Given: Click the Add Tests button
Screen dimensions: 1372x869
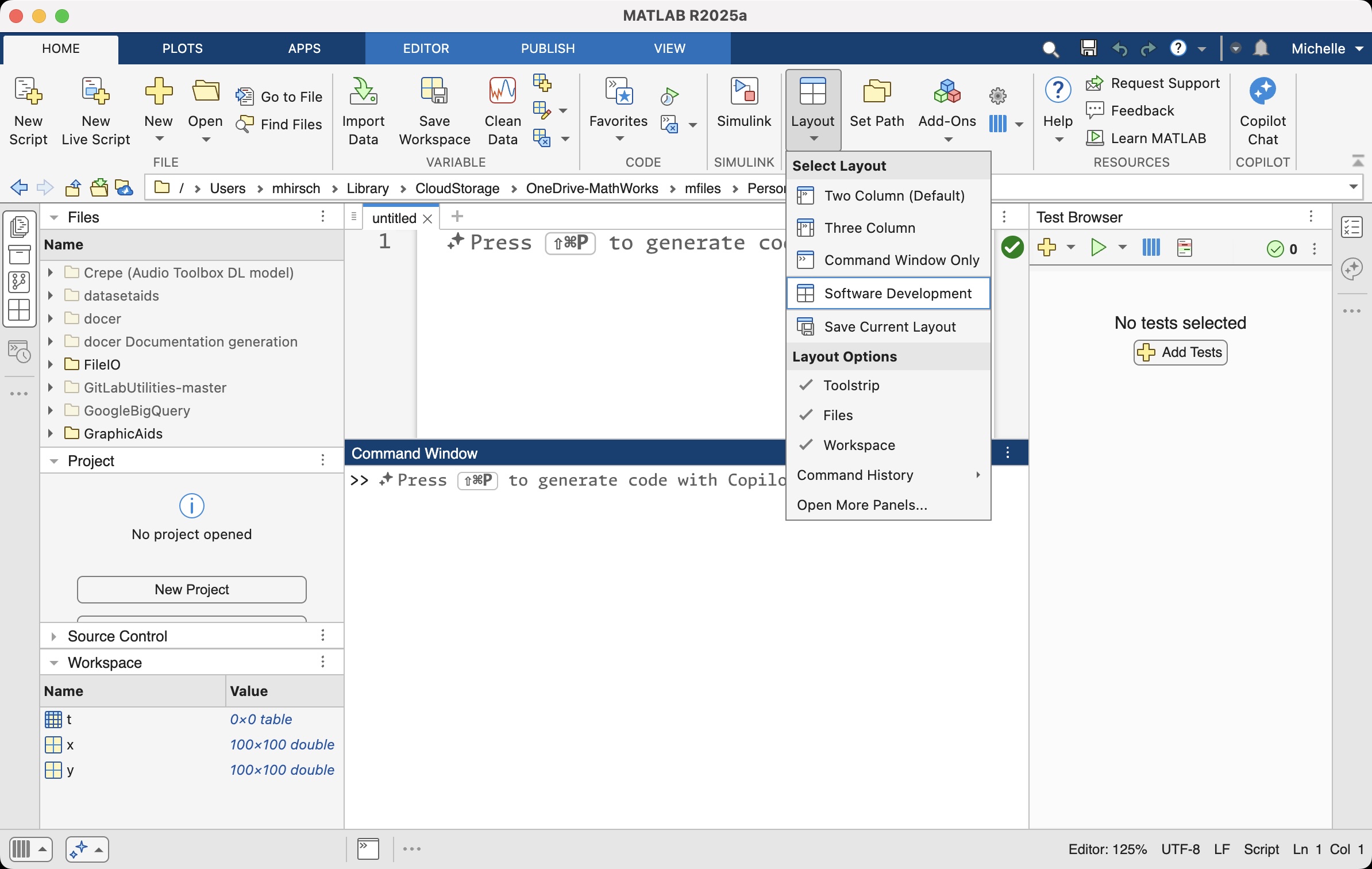Looking at the screenshot, I should pyautogui.click(x=1181, y=352).
